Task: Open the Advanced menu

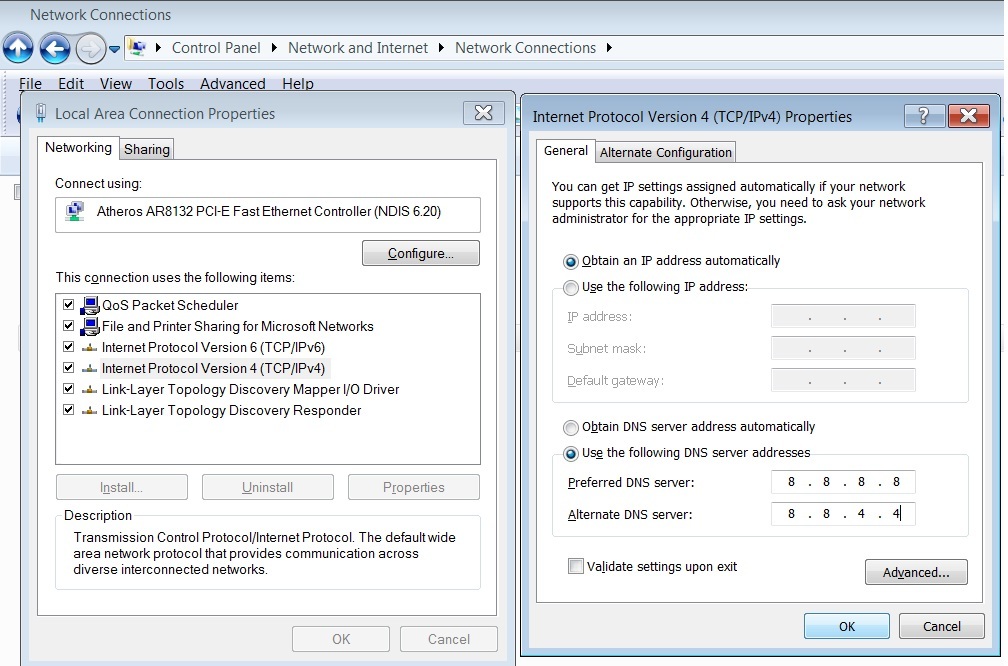Action: coord(233,84)
